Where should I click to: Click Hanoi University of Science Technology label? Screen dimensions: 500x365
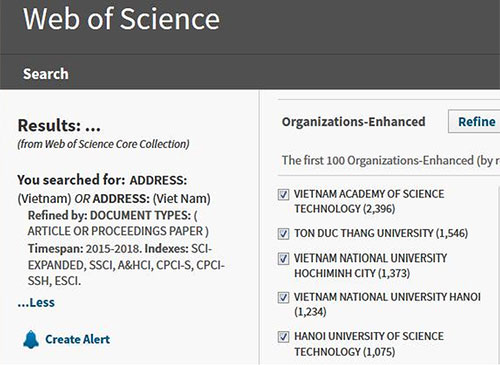(369, 344)
